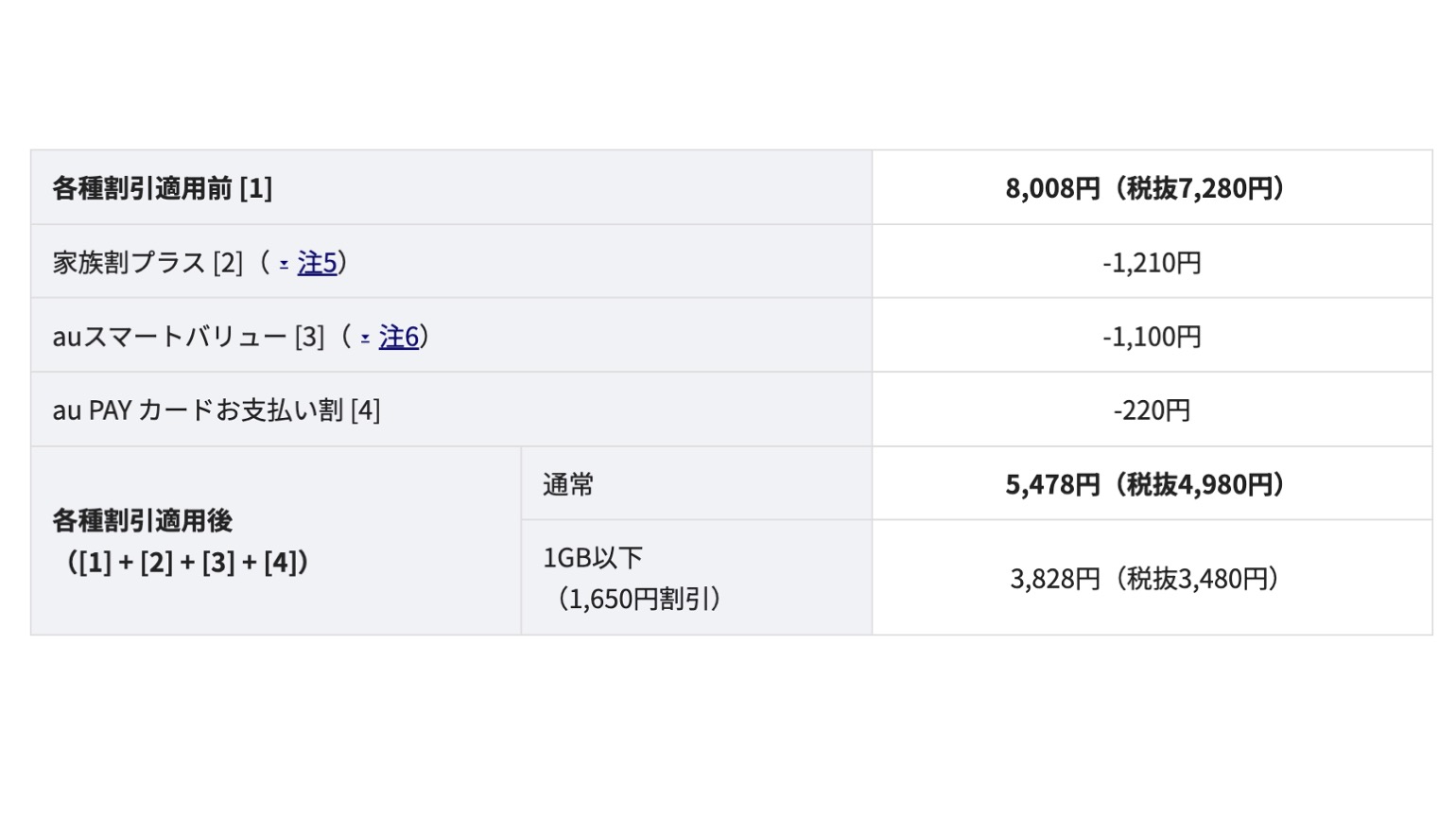Image resolution: width=1456 pixels, height=819 pixels.
Task: Select the 各種割引適用前 [1] header text
Action: click(x=162, y=188)
